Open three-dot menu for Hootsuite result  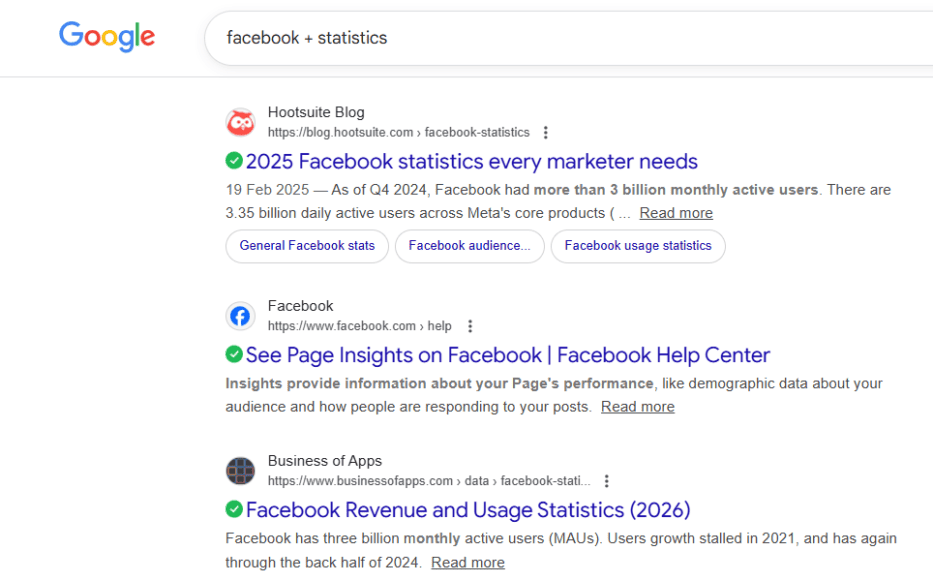(x=545, y=132)
